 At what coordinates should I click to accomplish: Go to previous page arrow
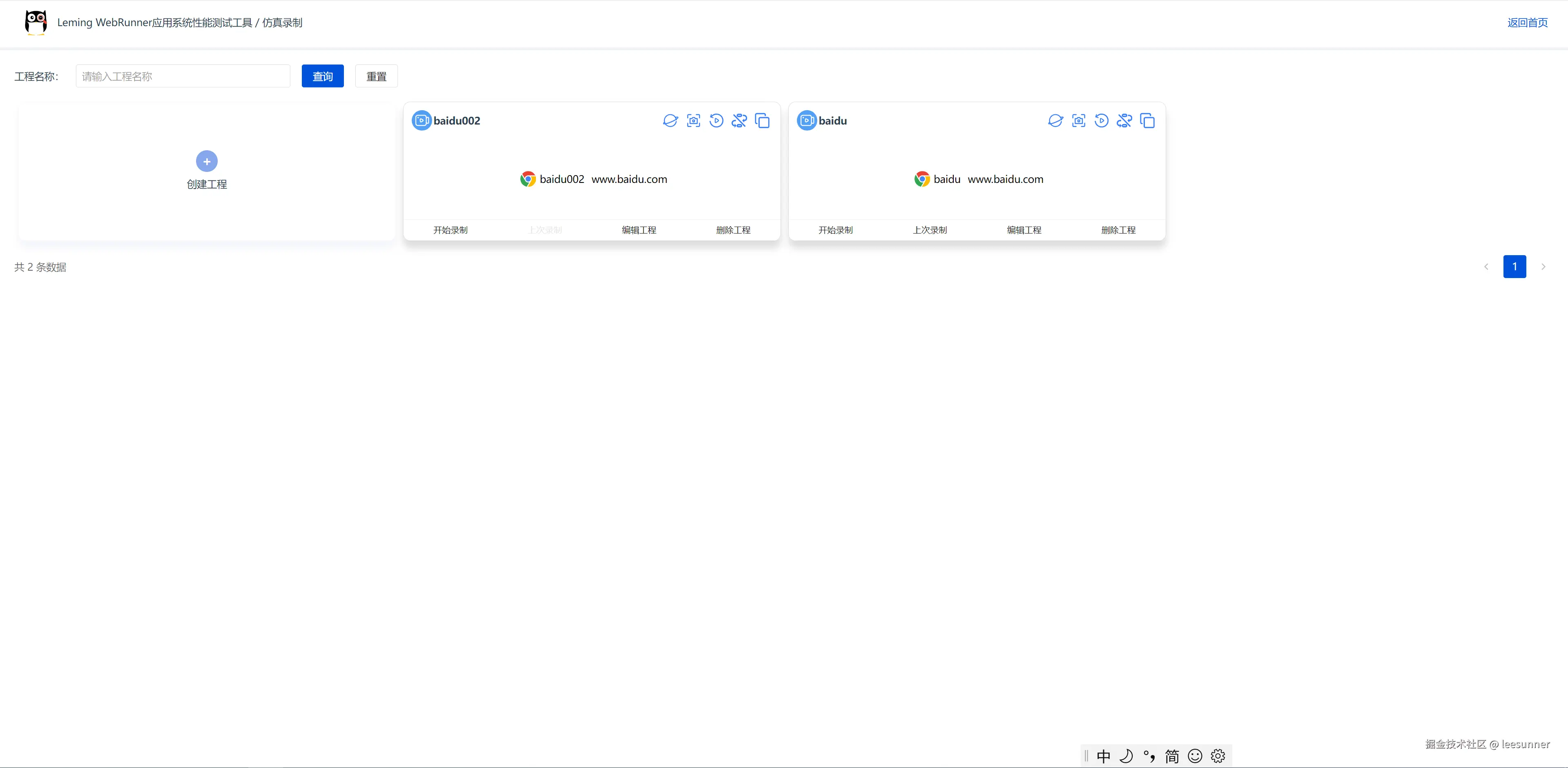click(x=1486, y=267)
